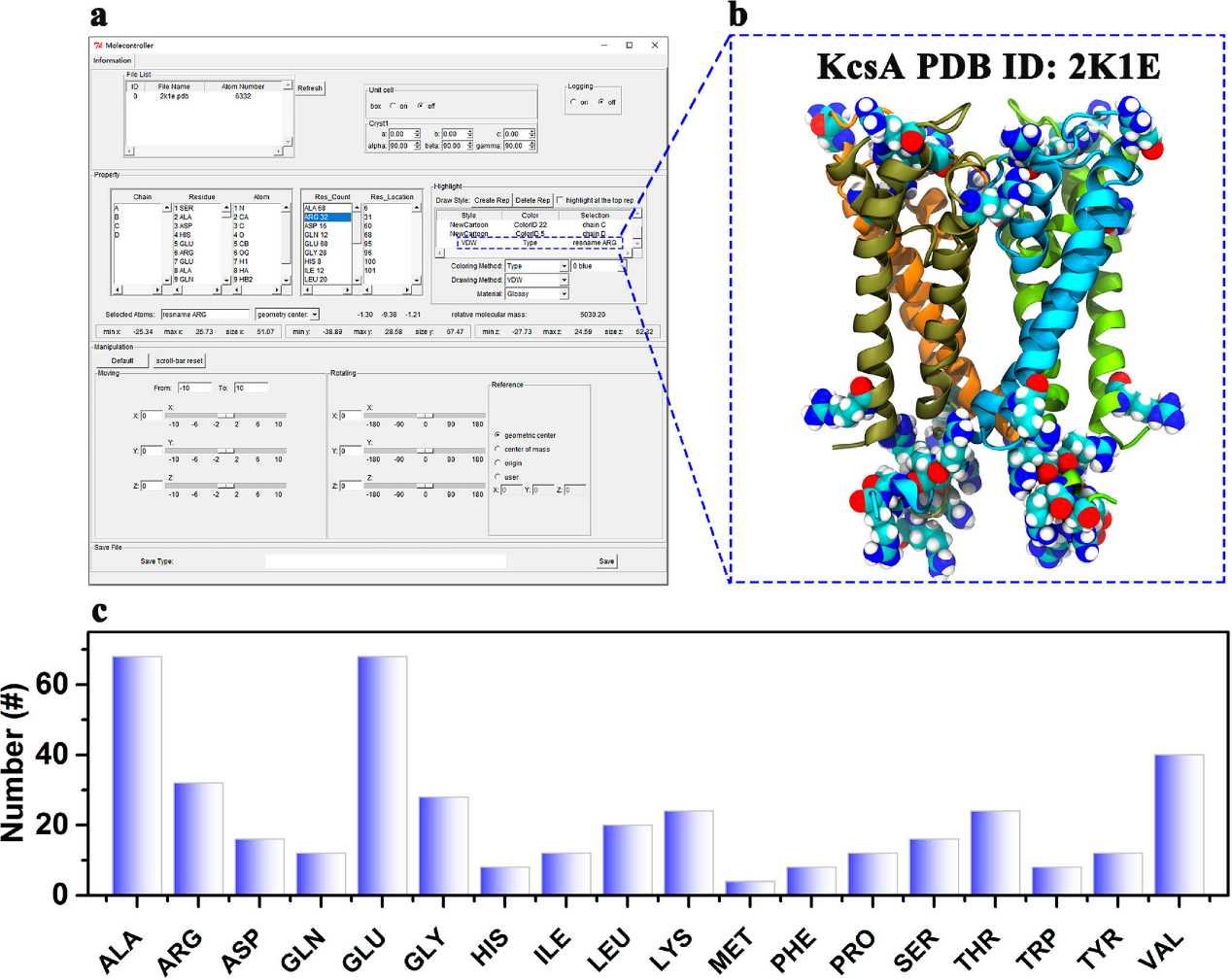The width and height of the screenshot is (1232, 980).
Task: Click the scroll-bar reset button
Action: (180, 360)
